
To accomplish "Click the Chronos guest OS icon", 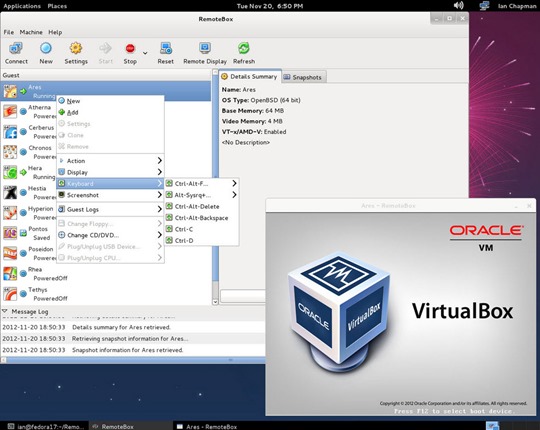I will coord(10,152).
